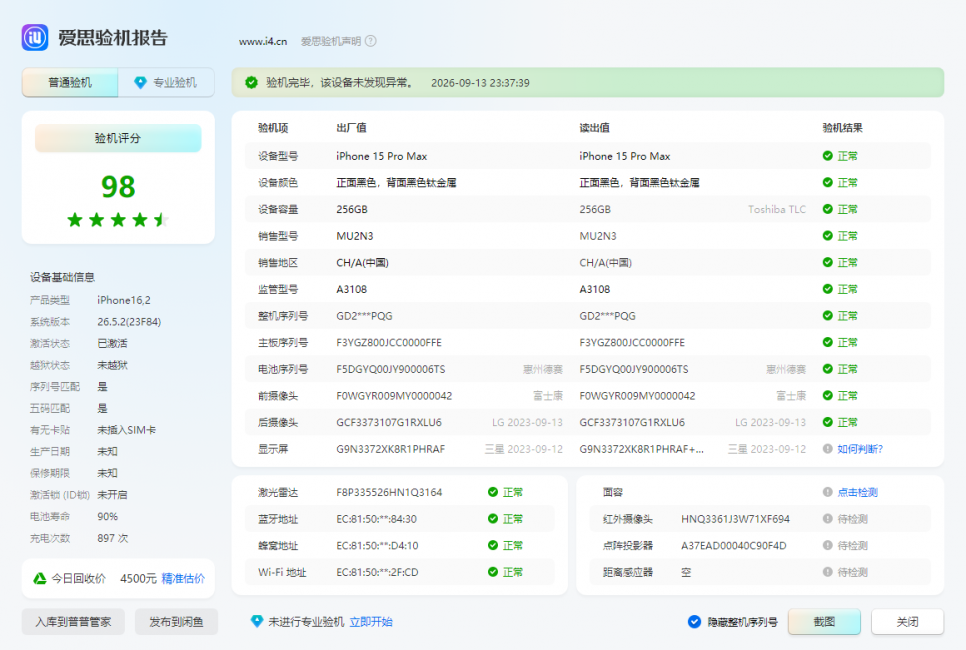
Task: Click the gray info icon in 显示屏 row
Action: 827,449
